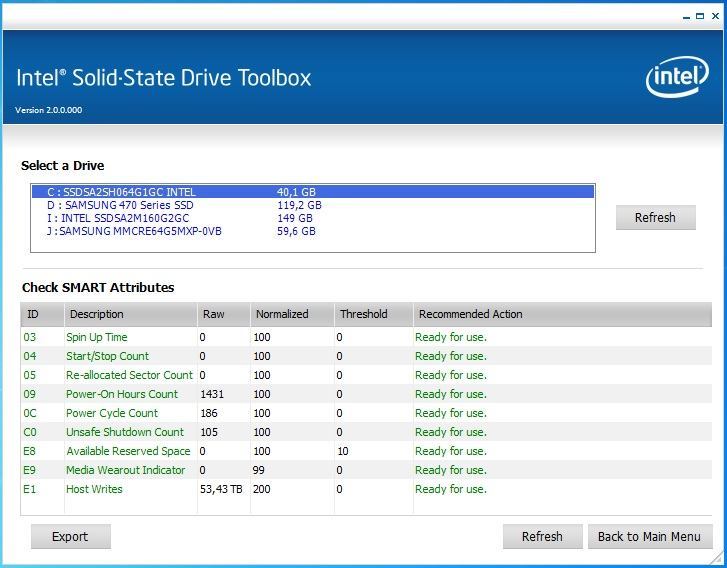Select drive J: SAMSUNG MMCRE64G5MXP-0VB

pos(313,231)
